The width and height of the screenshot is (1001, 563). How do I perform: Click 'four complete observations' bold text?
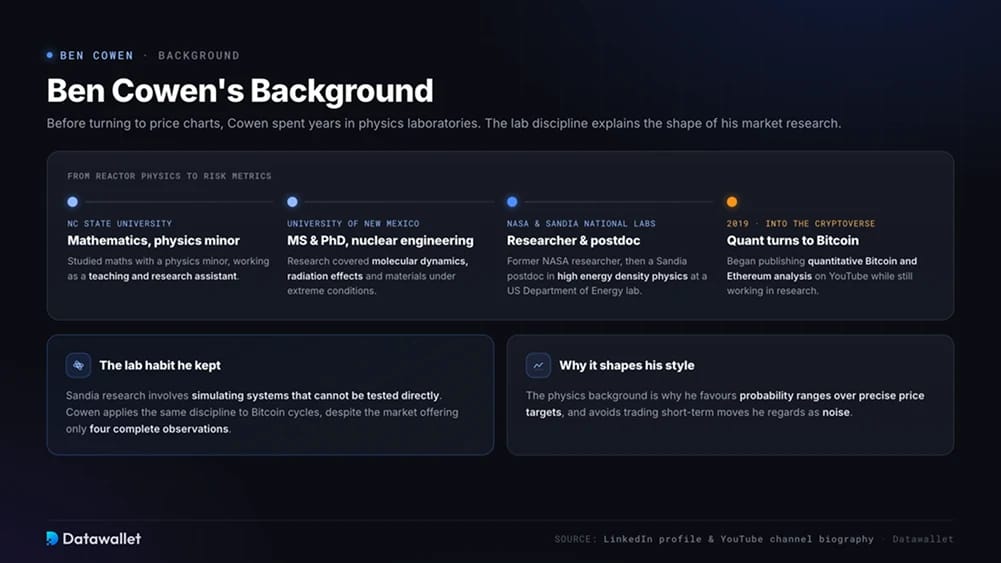tap(159, 429)
